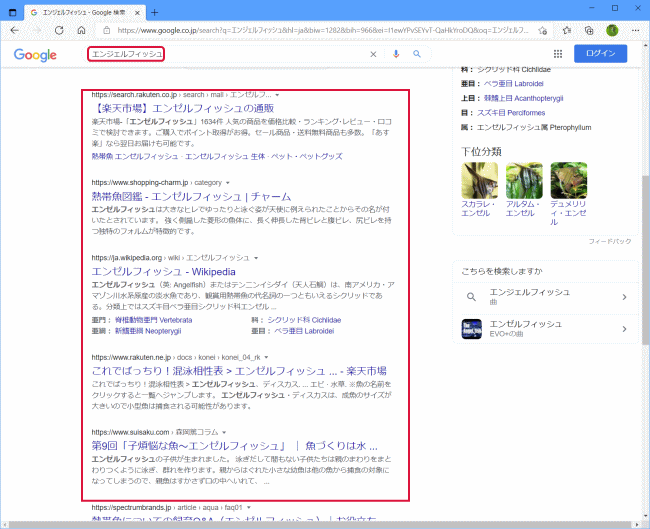
Task: Expand dropdown beside spectrumbrands.jp URL
Action: pos(249,507)
